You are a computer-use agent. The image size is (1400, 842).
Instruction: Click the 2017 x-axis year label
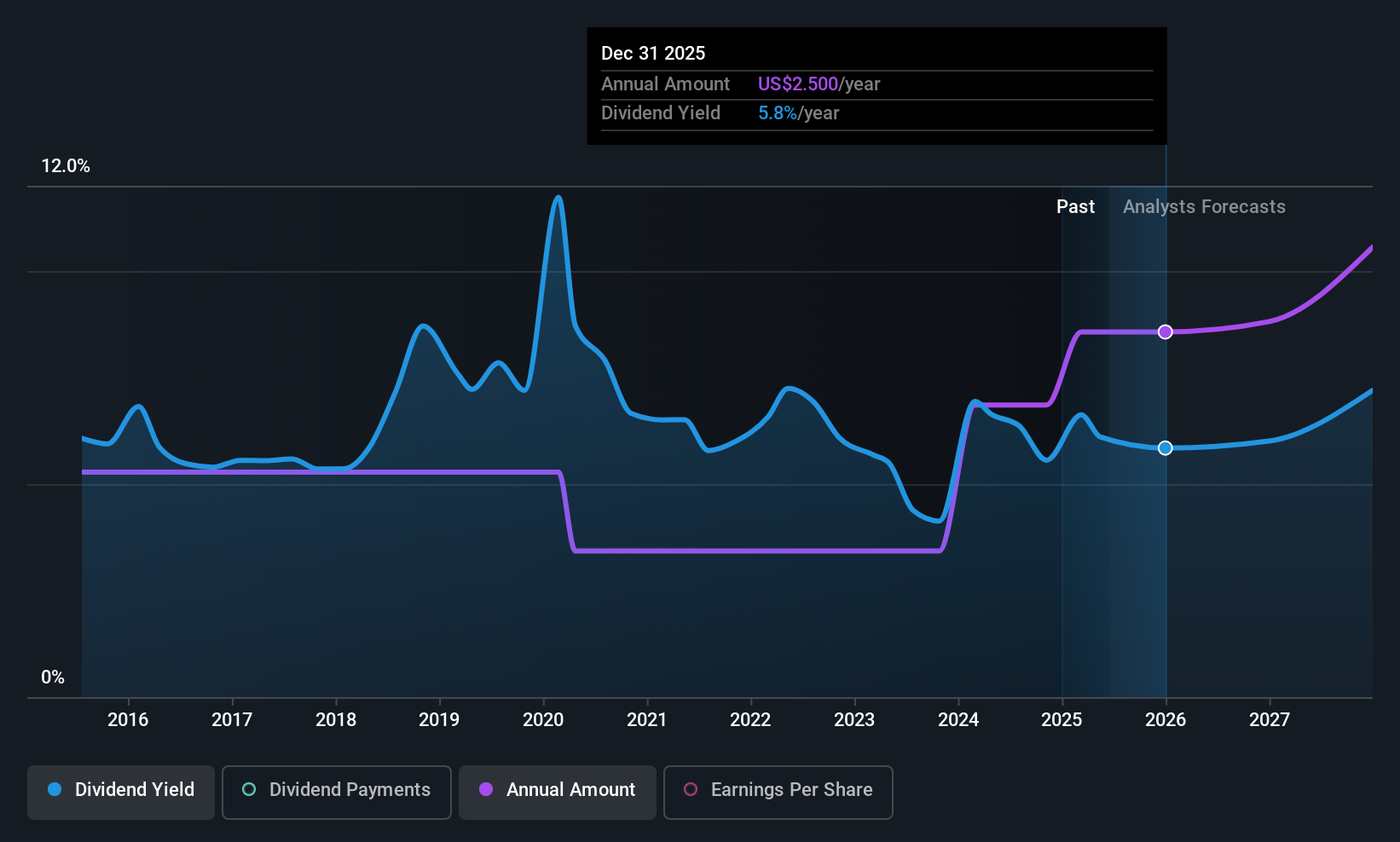pyautogui.click(x=232, y=720)
